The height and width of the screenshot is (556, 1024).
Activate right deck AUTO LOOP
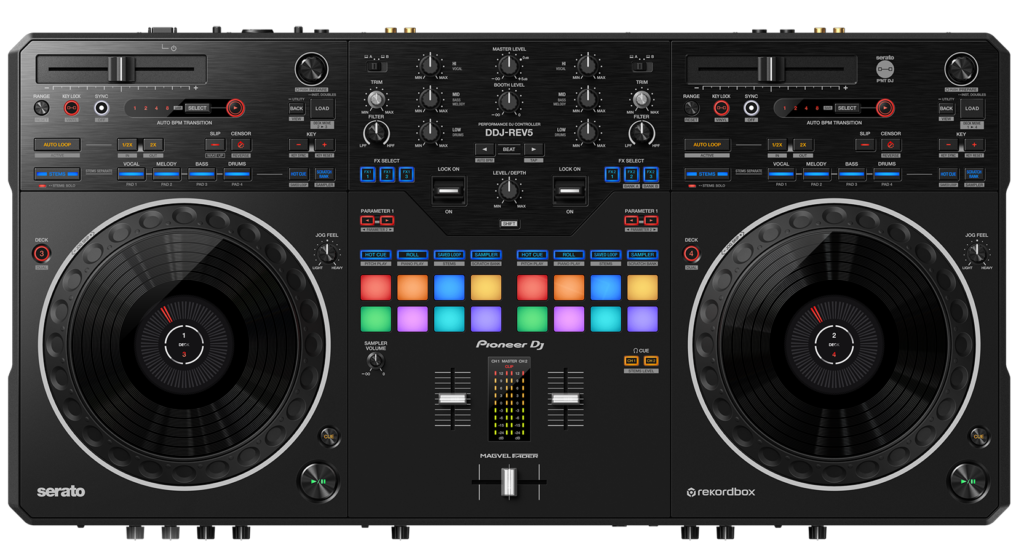707,145
